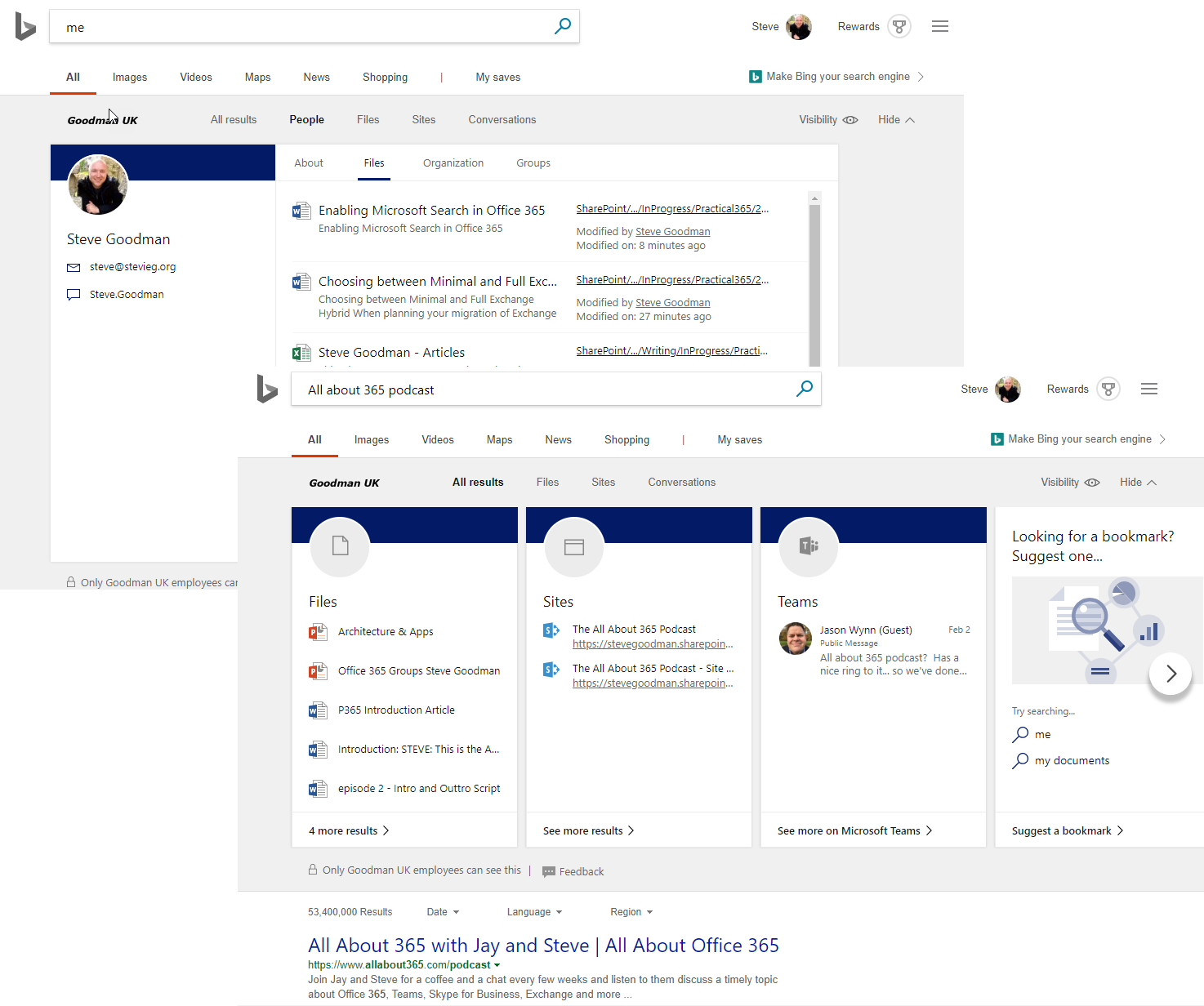Click Teams card circle icon

tap(809, 546)
